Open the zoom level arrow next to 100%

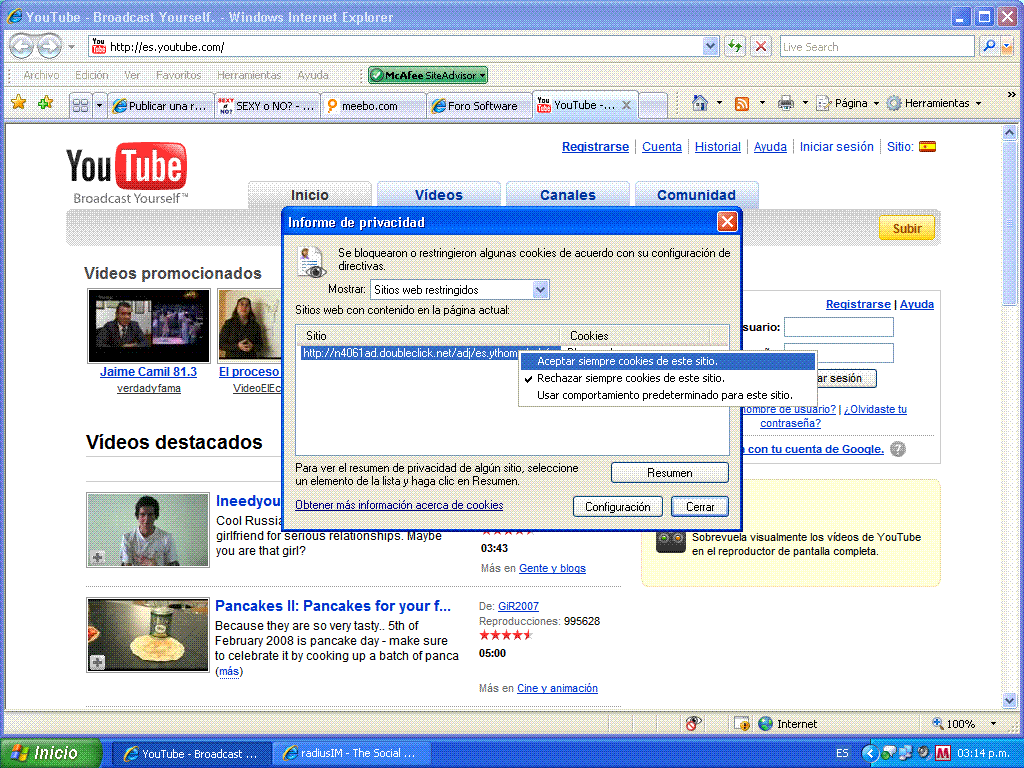pos(993,724)
